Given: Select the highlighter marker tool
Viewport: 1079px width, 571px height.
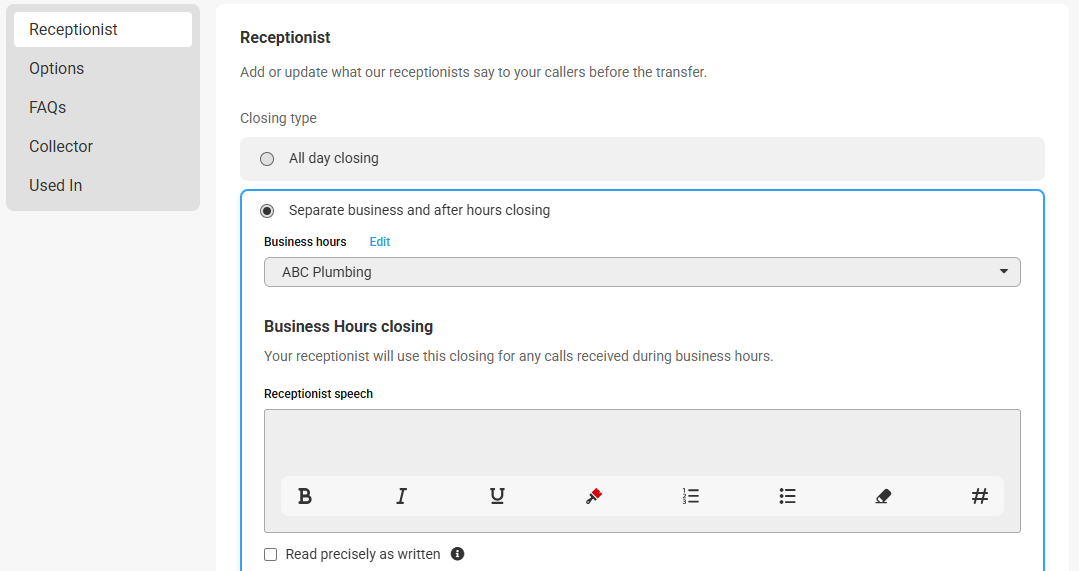Looking at the screenshot, I should pos(594,496).
